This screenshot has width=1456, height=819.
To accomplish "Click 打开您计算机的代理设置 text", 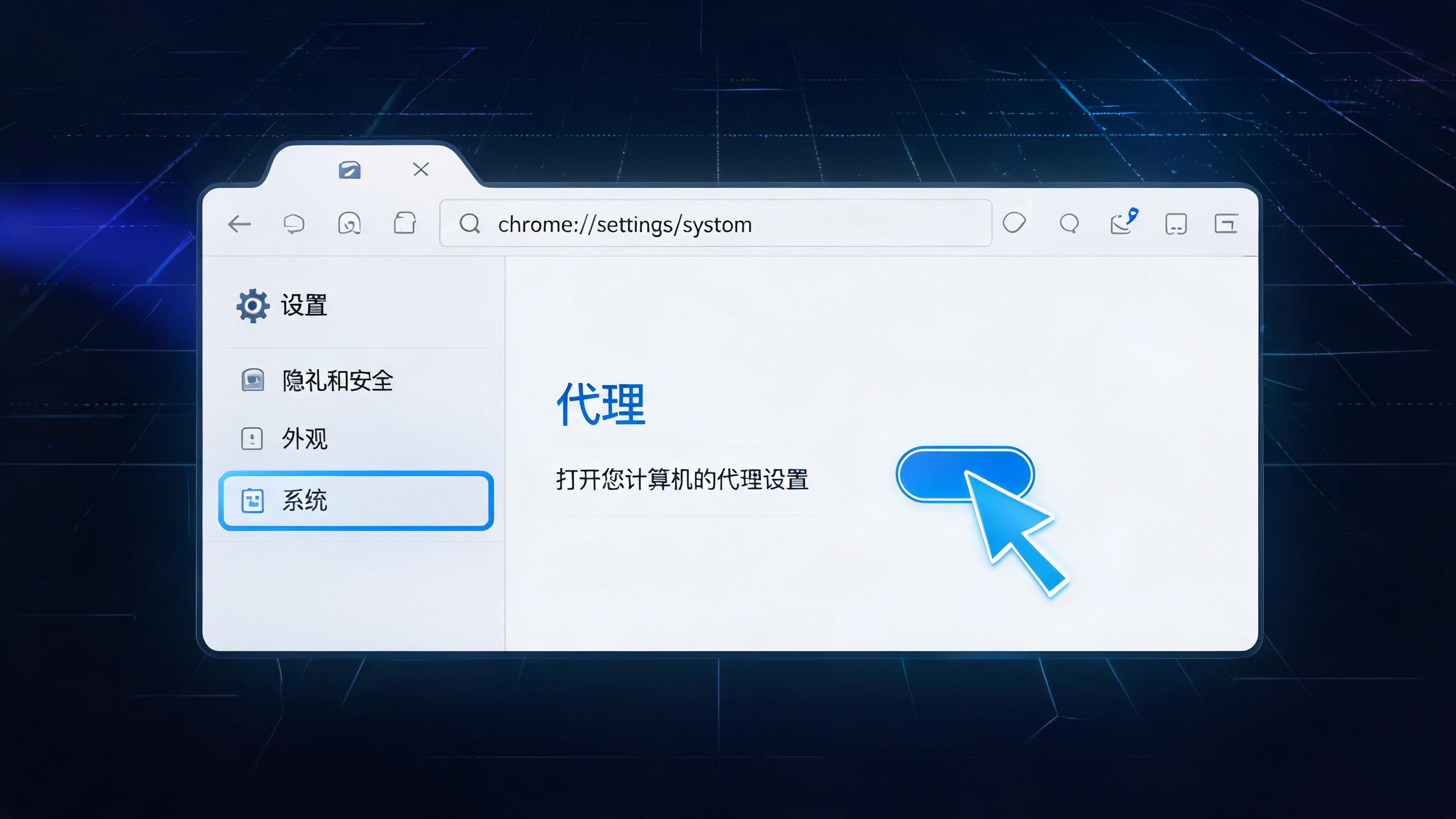I will click(x=682, y=479).
